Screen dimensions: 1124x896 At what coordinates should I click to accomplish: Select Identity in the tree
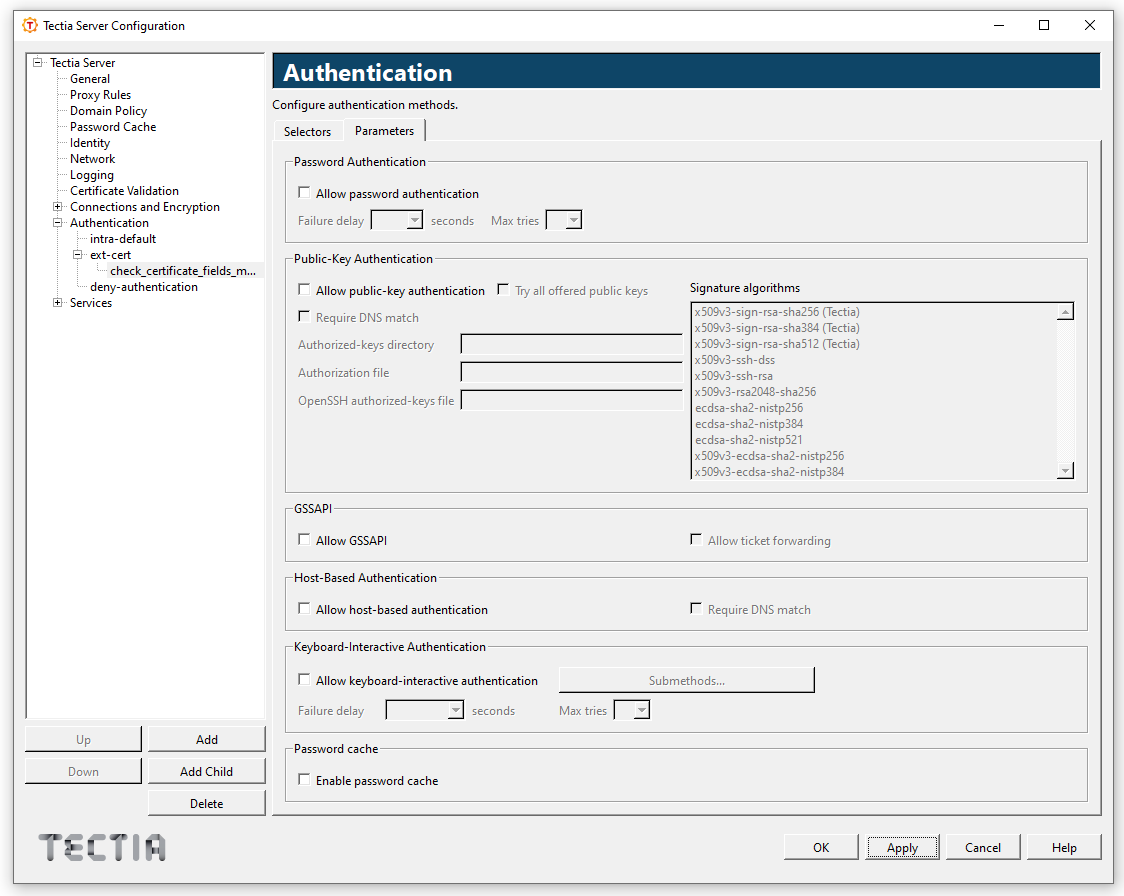[90, 143]
